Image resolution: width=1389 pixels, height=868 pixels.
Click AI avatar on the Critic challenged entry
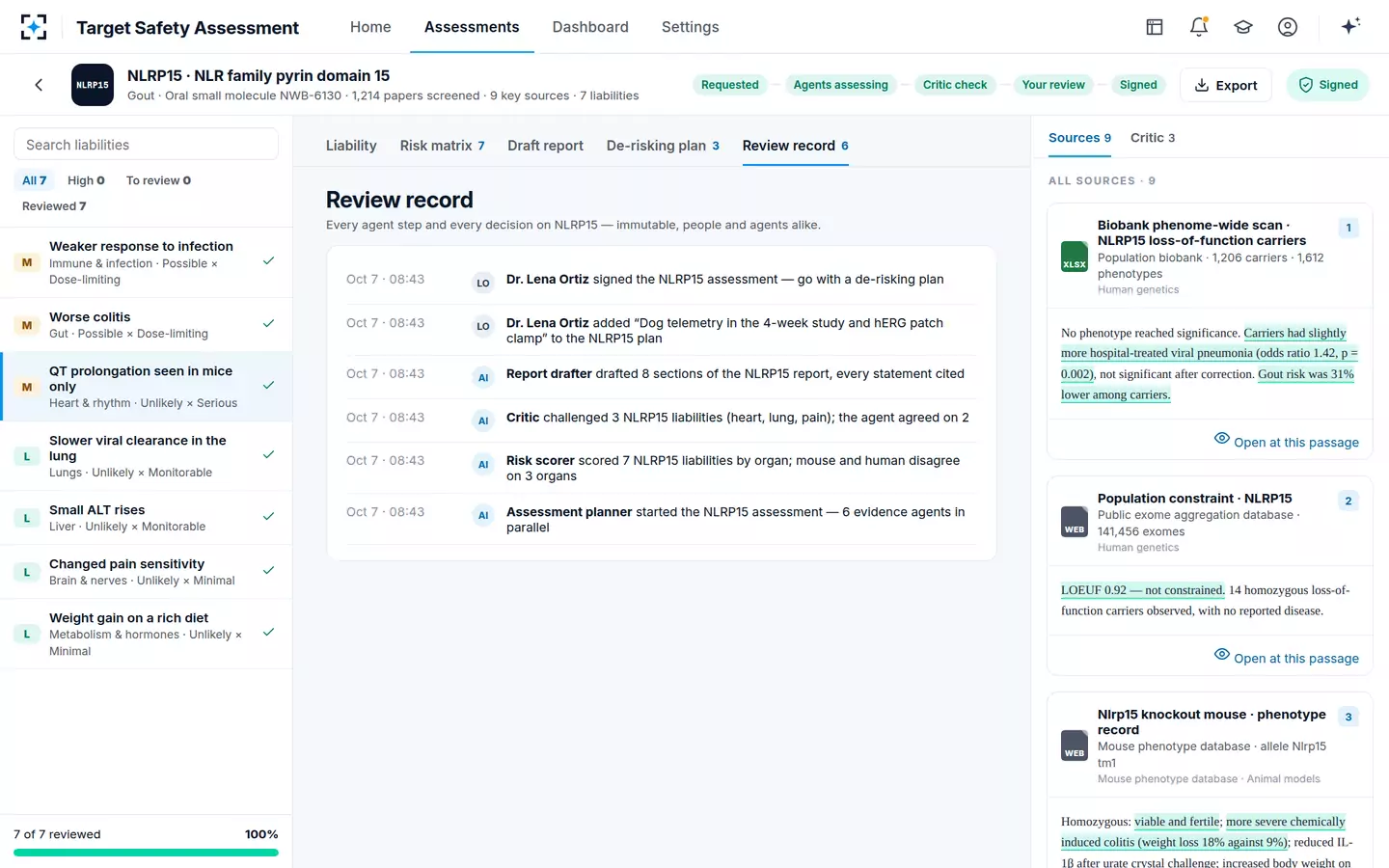pos(483,420)
